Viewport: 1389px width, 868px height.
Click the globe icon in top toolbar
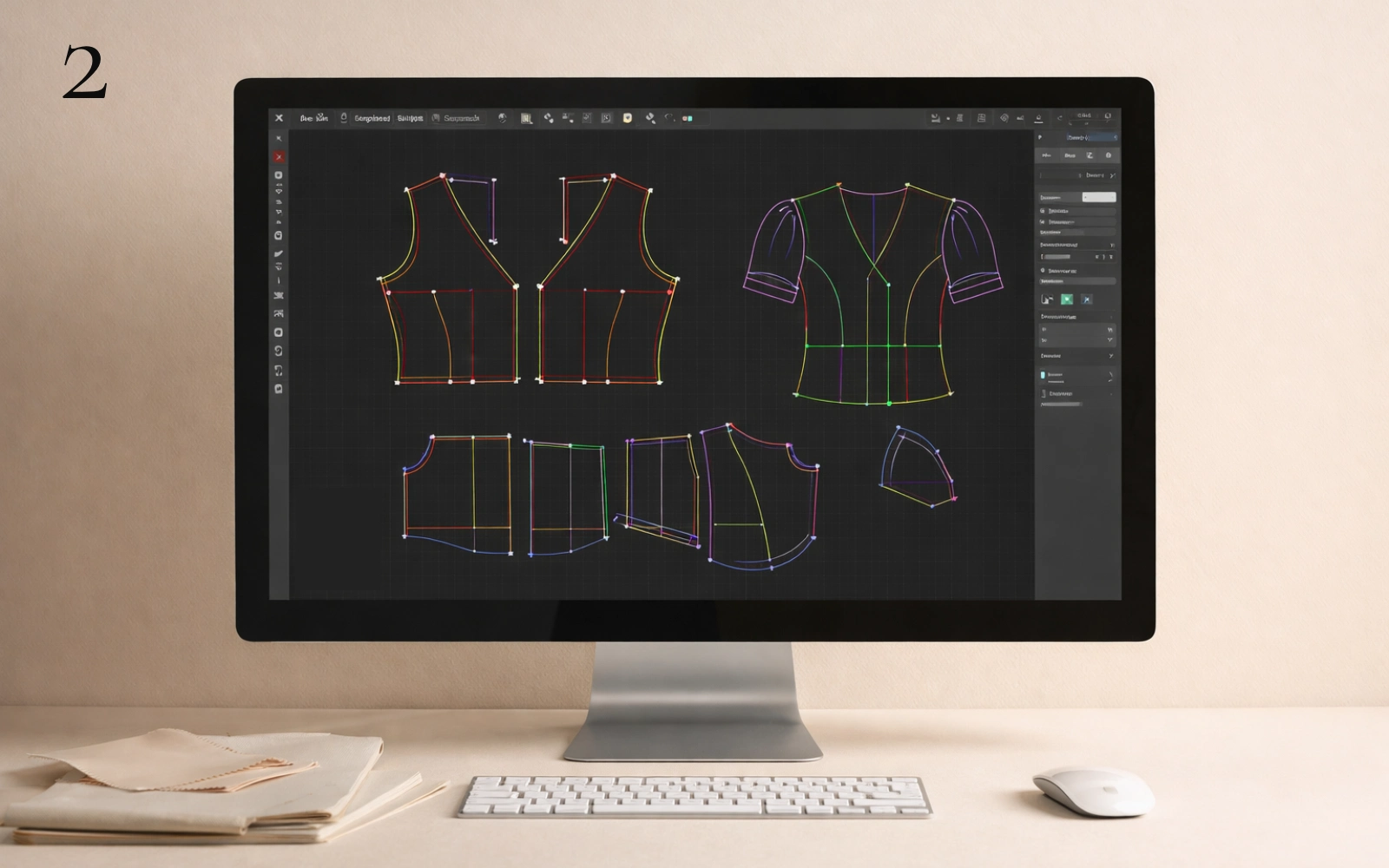click(x=502, y=118)
